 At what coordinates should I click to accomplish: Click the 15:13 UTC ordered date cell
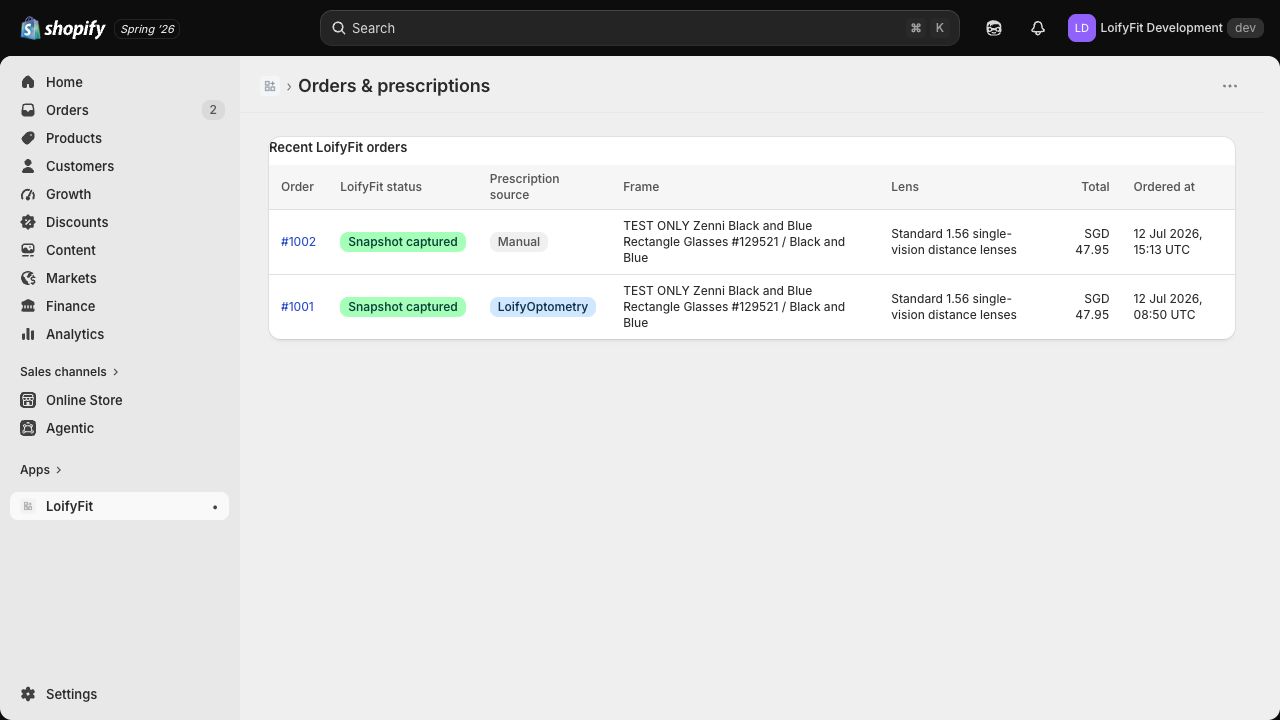1168,242
